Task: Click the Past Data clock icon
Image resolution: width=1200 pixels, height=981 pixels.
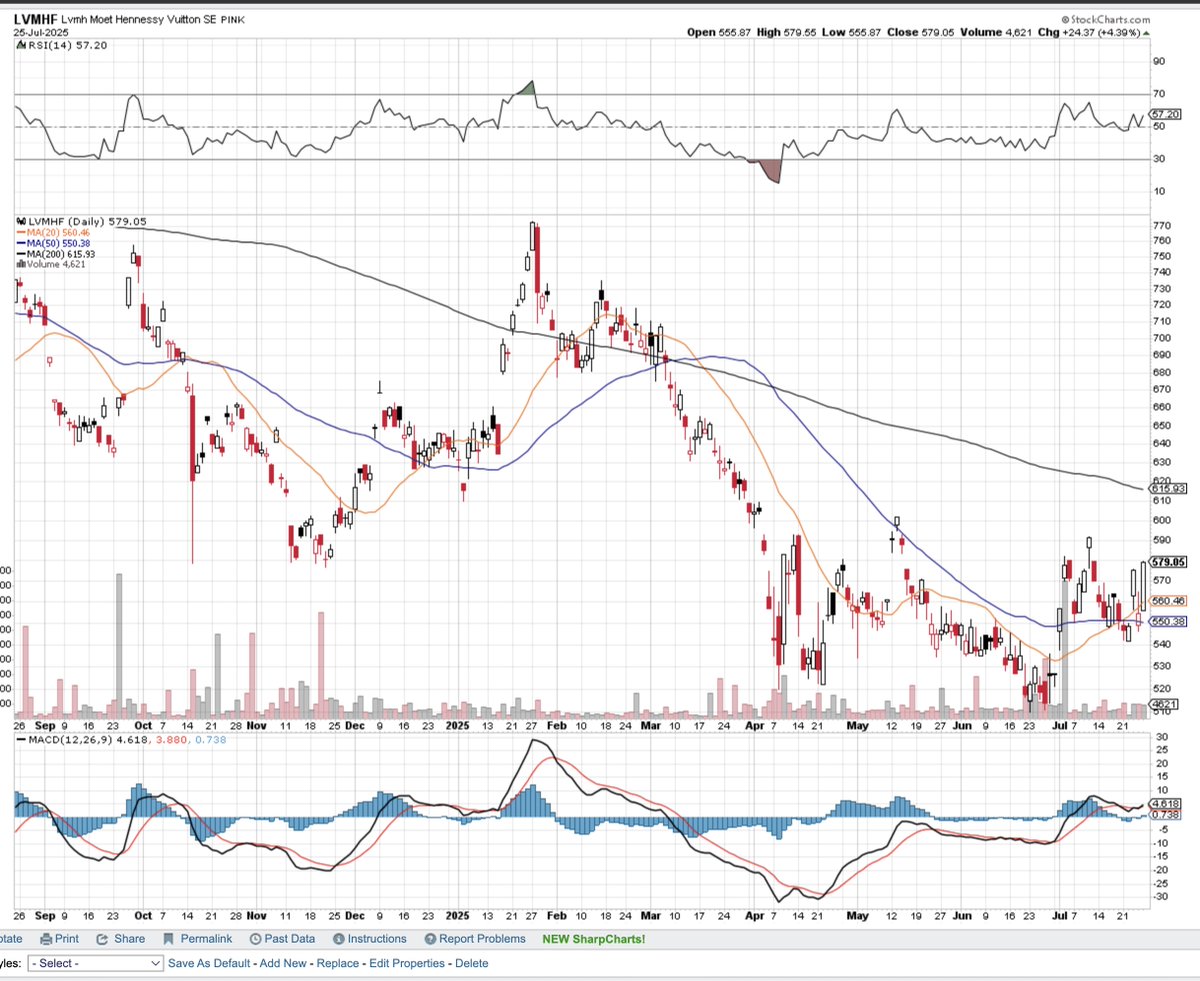Action: click(x=256, y=939)
